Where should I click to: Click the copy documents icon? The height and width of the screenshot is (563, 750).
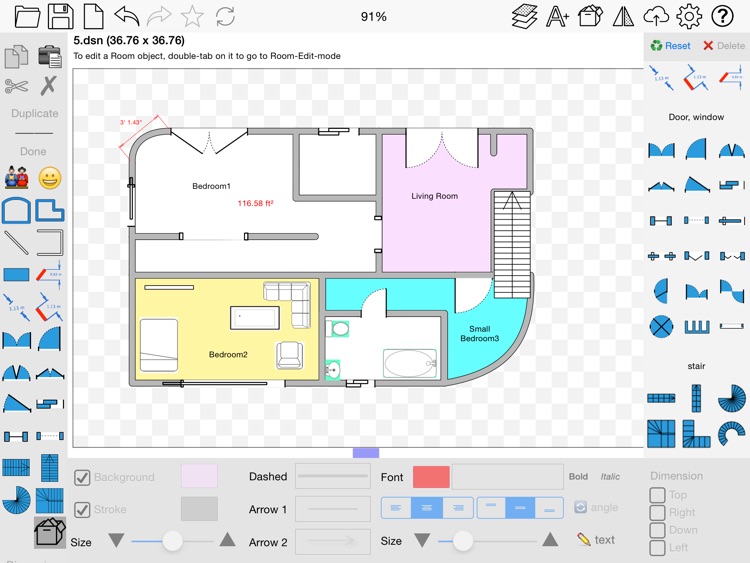click(x=17, y=56)
